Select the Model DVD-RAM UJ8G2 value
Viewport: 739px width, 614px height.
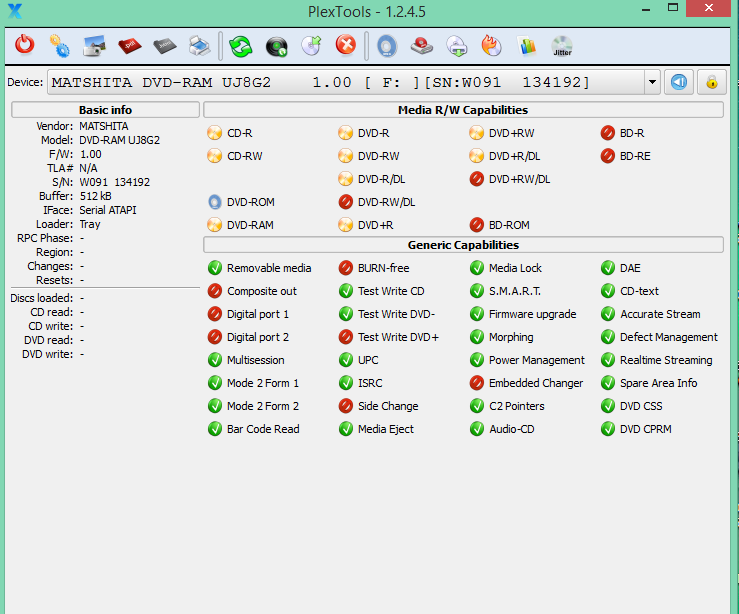[119, 140]
